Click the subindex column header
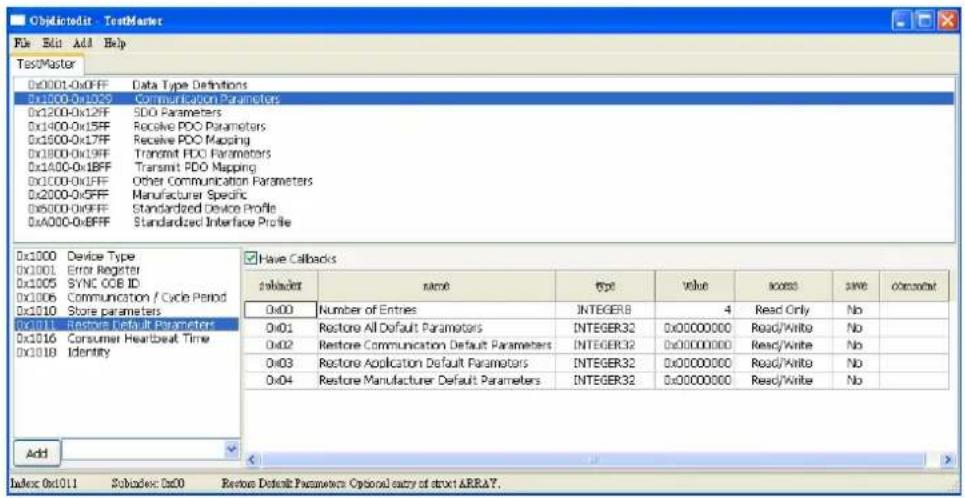 click(x=281, y=286)
